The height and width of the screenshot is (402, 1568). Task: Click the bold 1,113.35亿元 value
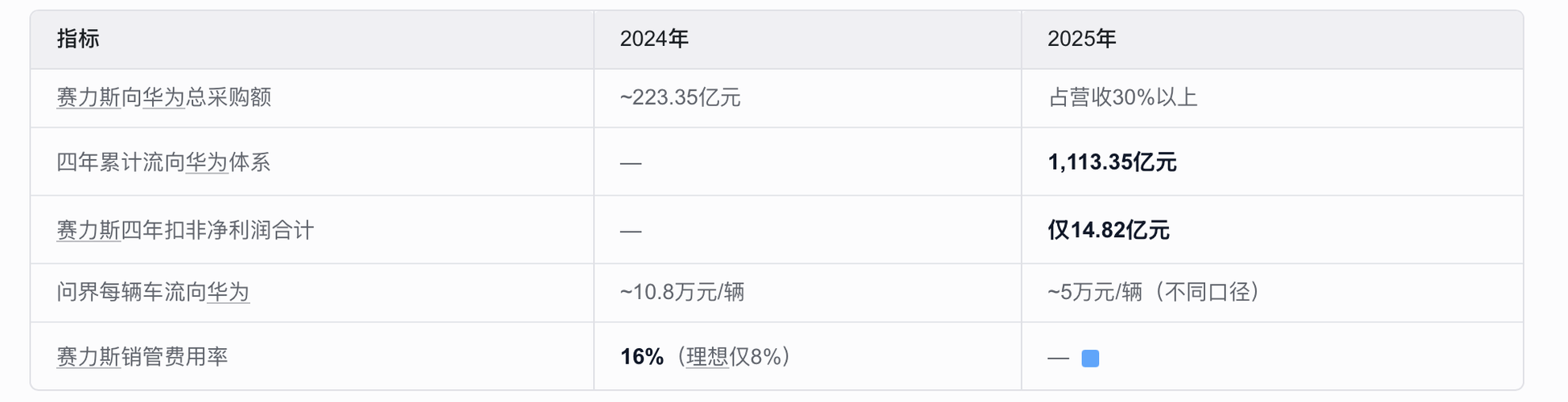[1112, 162]
